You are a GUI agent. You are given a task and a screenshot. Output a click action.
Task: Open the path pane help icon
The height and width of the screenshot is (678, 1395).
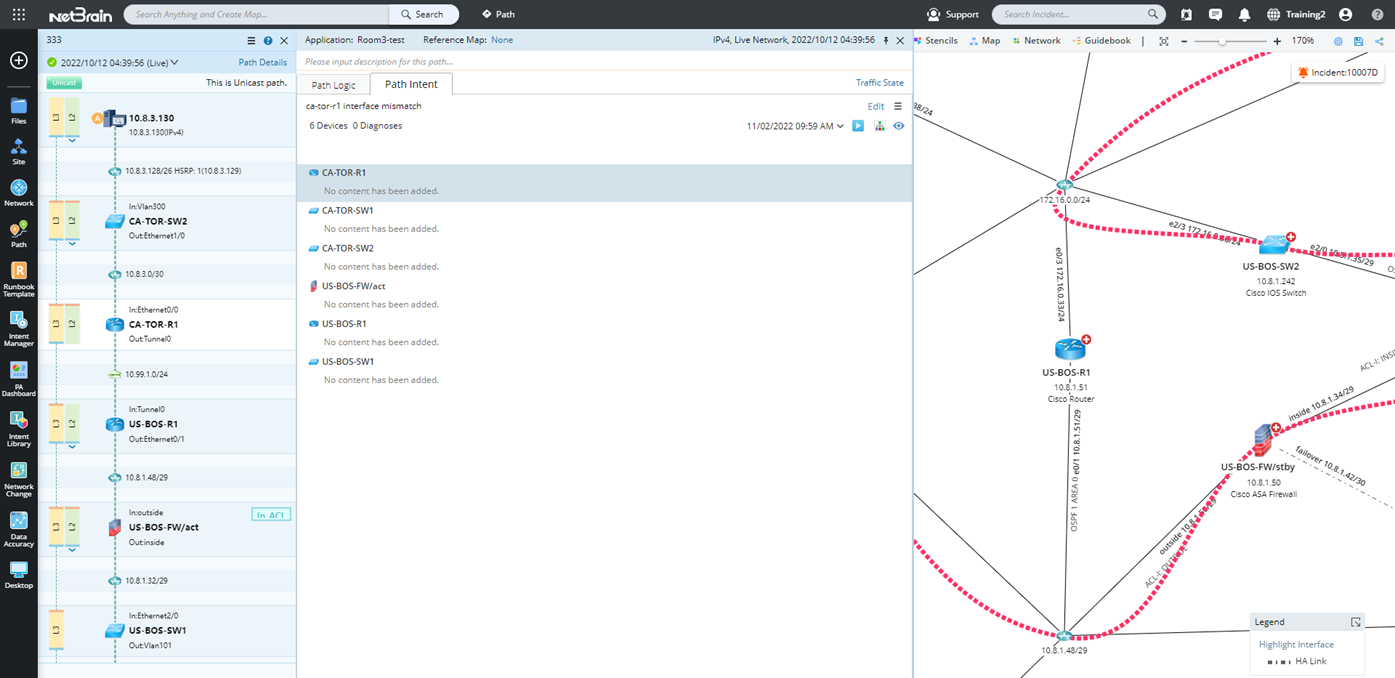click(268, 41)
